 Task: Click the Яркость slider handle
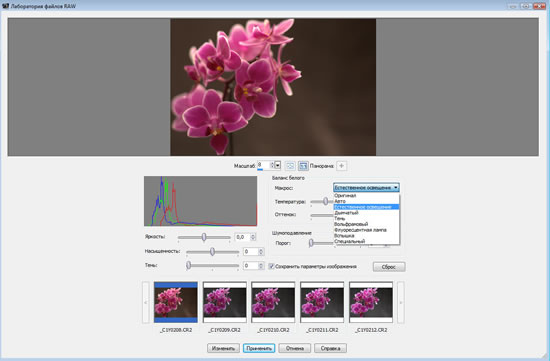(x=204, y=238)
